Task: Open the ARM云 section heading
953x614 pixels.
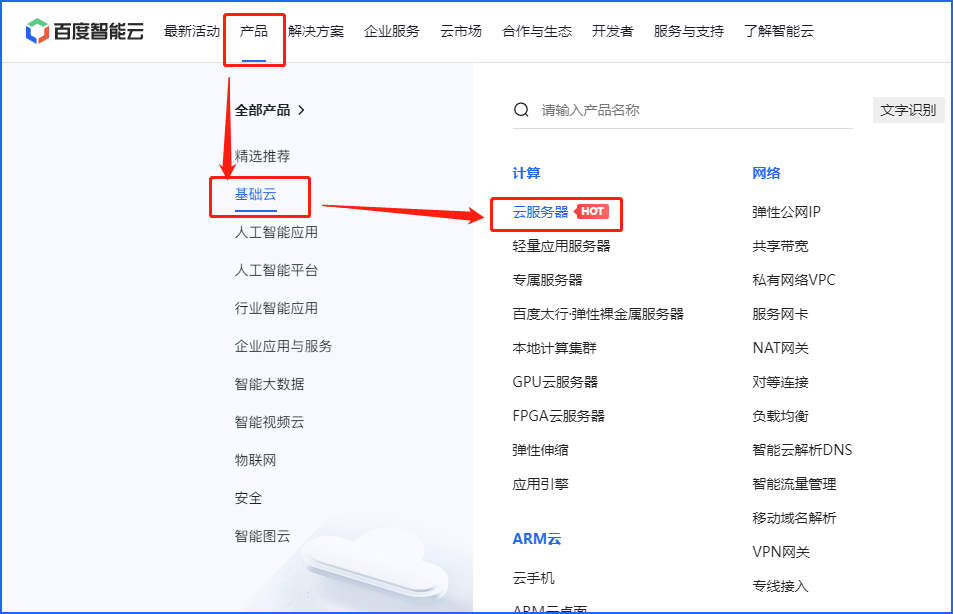Action: click(x=537, y=539)
